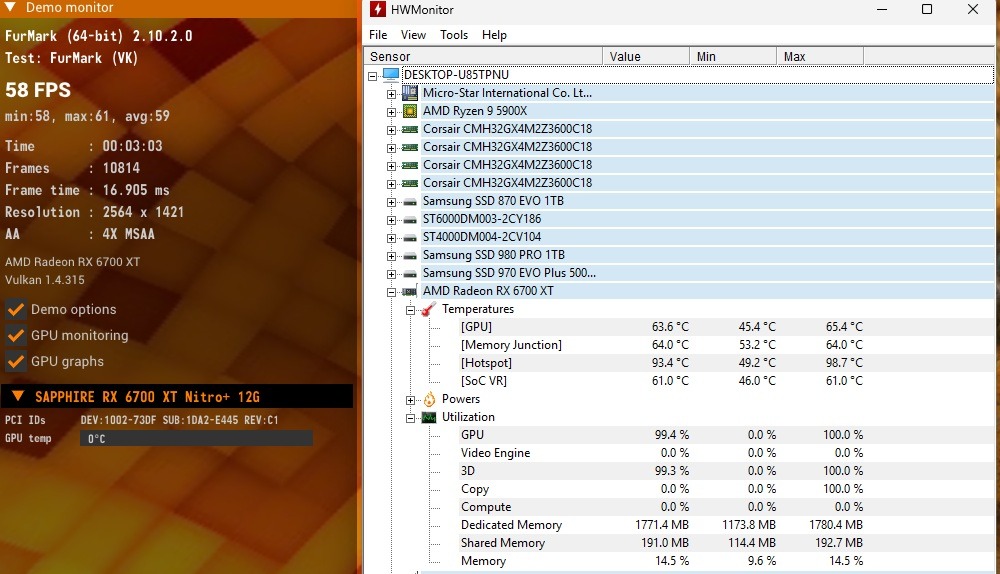The height and width of the screenshot is (574, 1000).
Task: Click the Value column header
Action: click(x=646, y=56)
